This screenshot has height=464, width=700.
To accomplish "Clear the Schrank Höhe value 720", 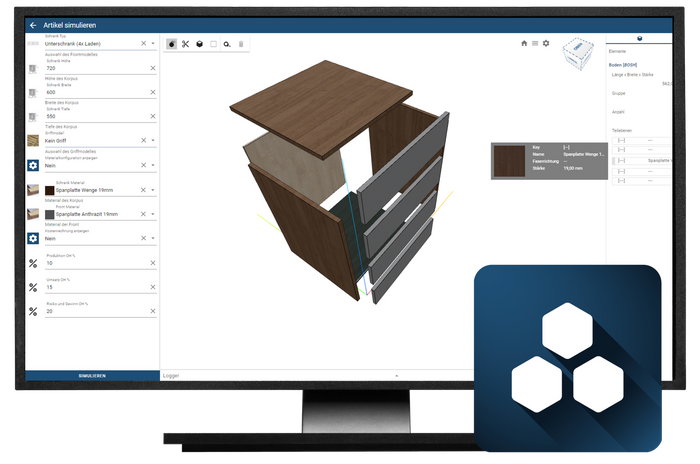I will tap(153, 68).
